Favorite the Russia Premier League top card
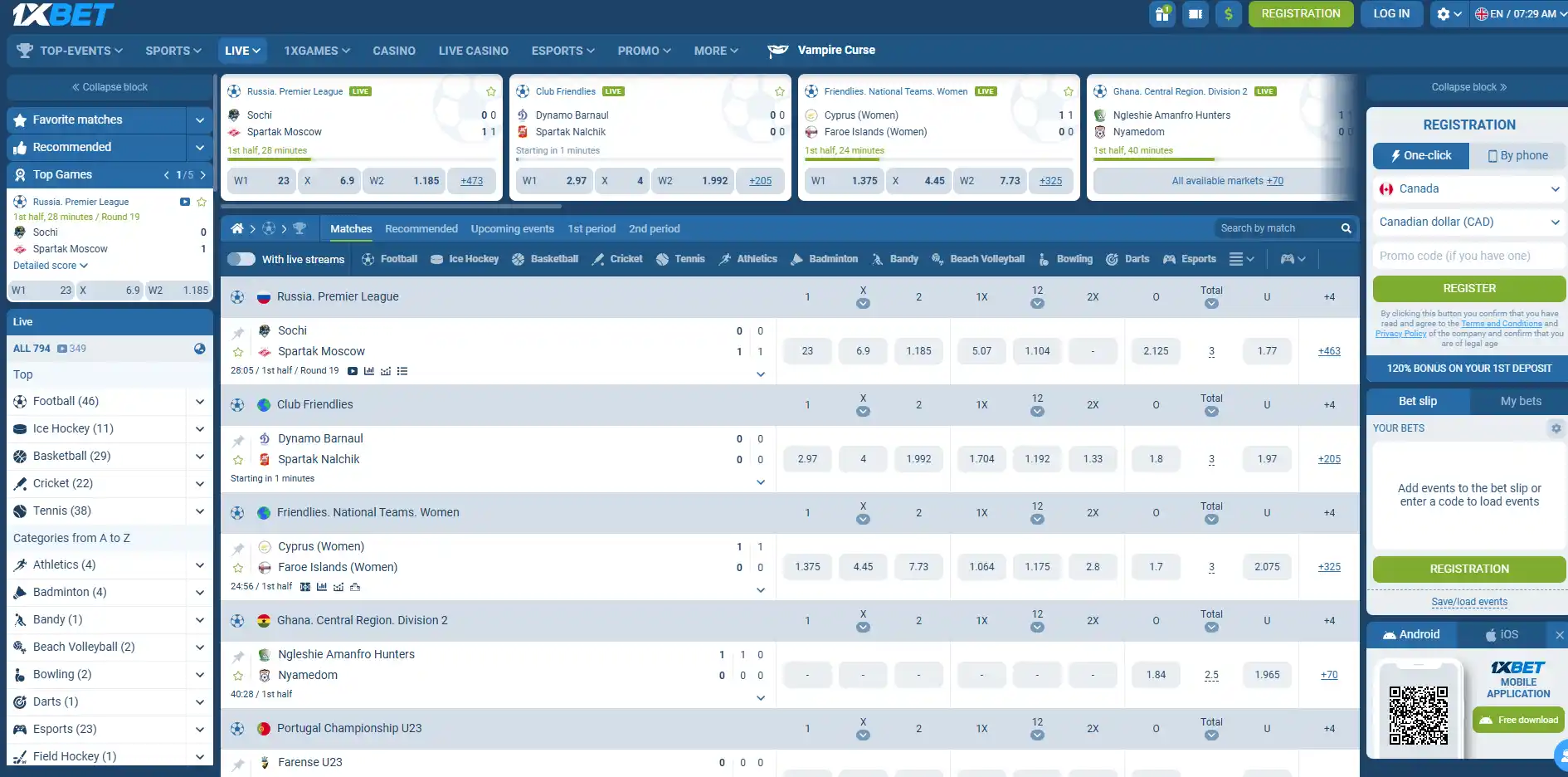 point(491,91)
